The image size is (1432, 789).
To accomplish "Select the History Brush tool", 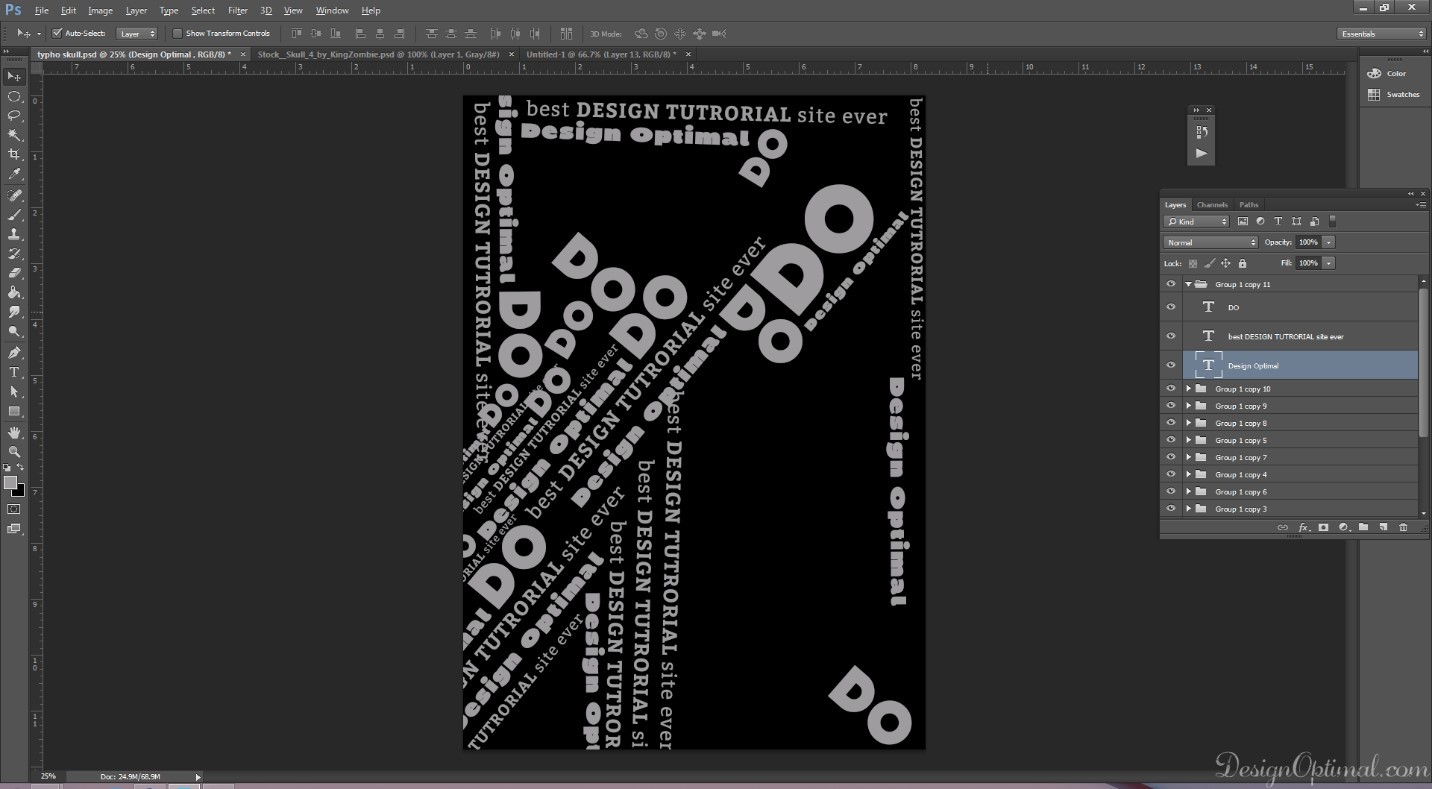I will [x=14, y=254].
